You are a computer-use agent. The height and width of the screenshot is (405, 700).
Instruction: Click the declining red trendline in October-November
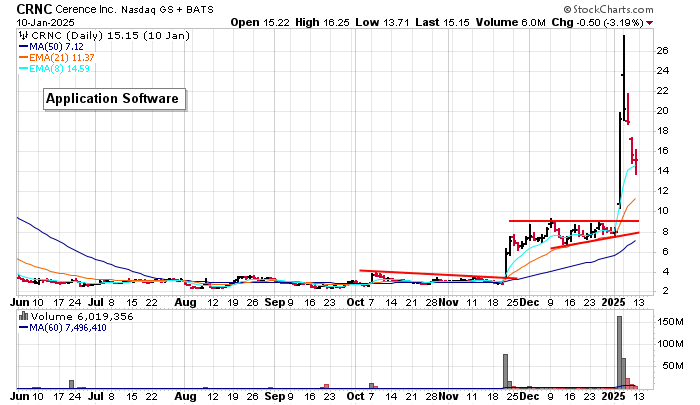coord(438,275)
